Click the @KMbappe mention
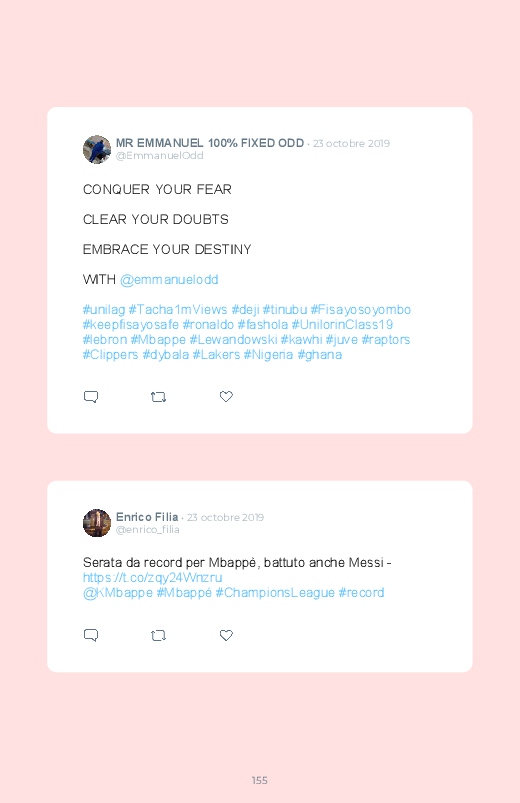The height and width of the screenshot is (803, 520). pos(118,593)
